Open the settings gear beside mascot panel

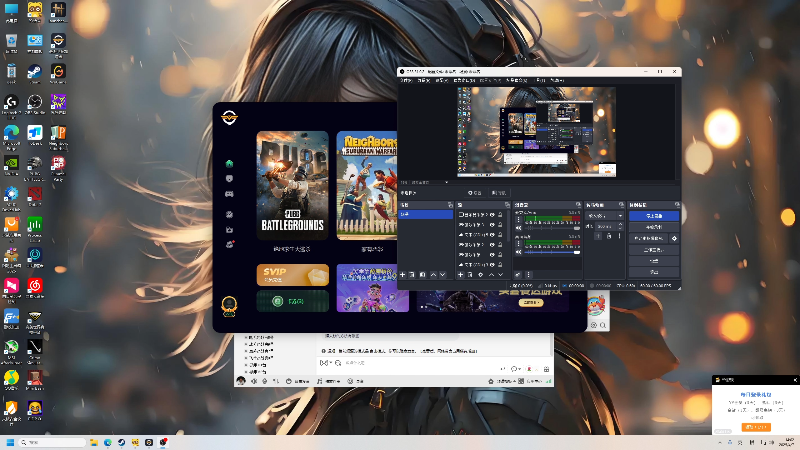point(594,325)
